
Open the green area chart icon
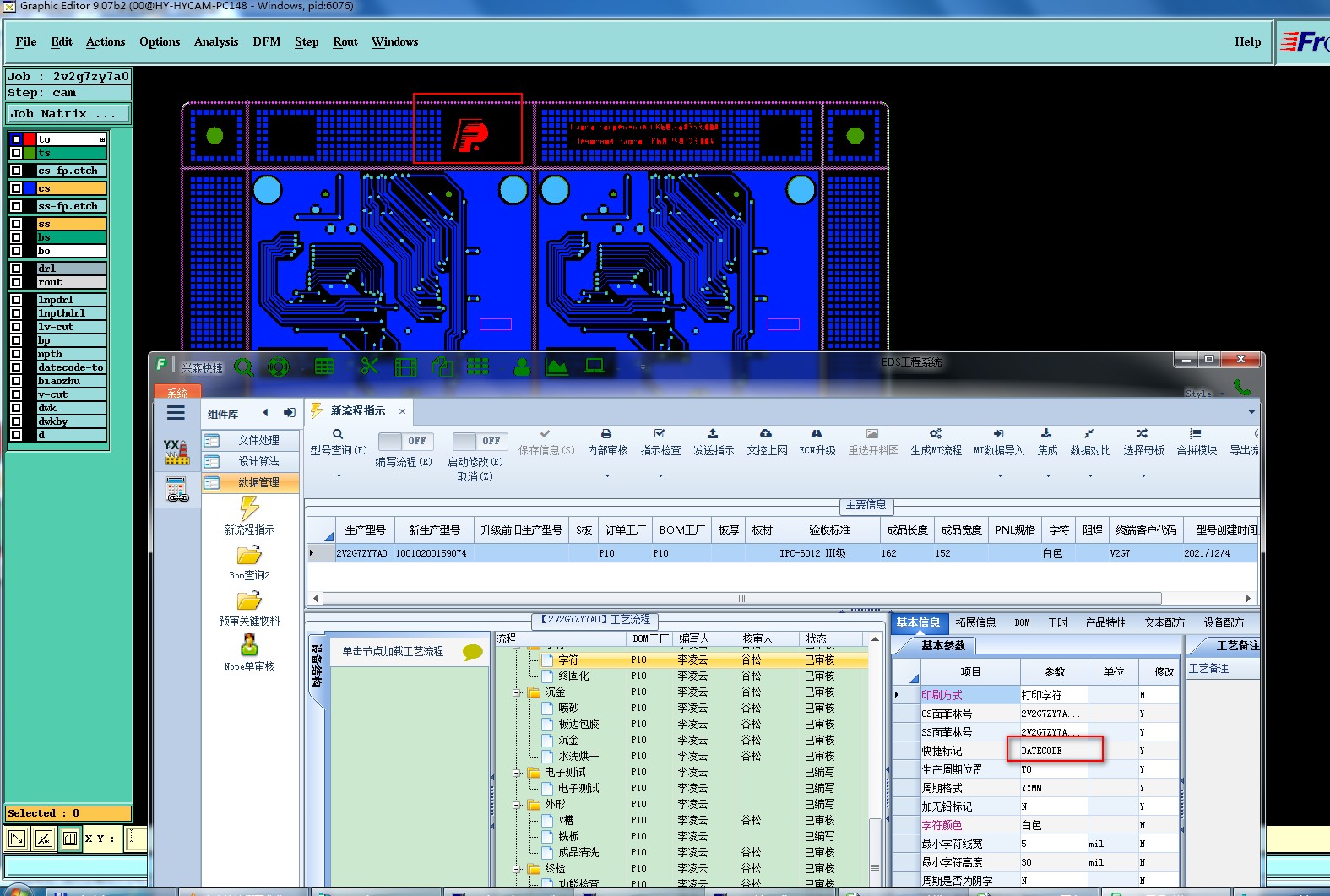(557, 367)
